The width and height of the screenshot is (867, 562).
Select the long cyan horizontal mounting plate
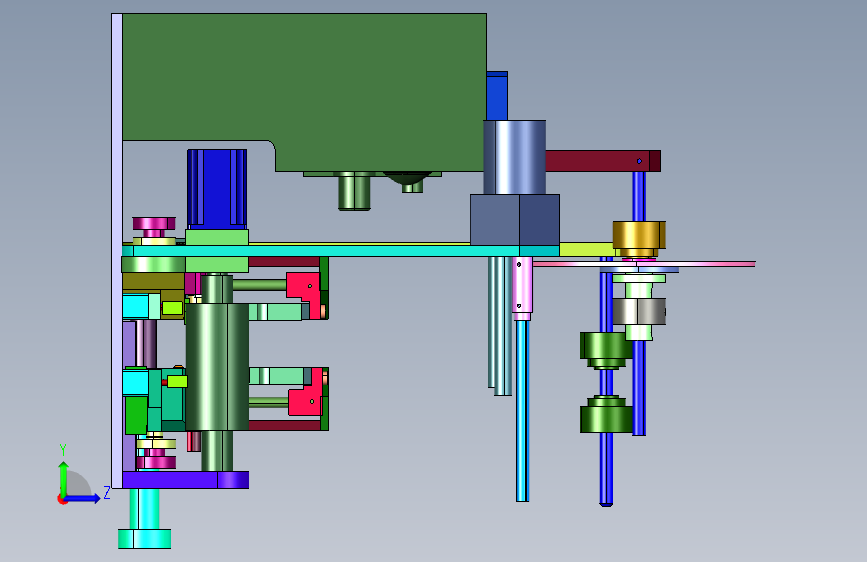pos(340,251)
